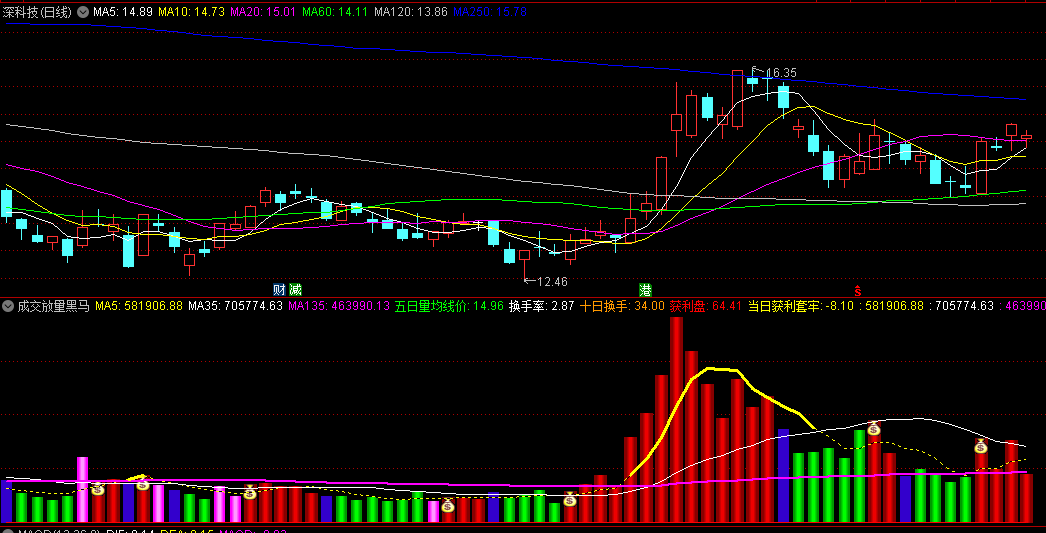Click the leftmost money bag volume icon

98,489
